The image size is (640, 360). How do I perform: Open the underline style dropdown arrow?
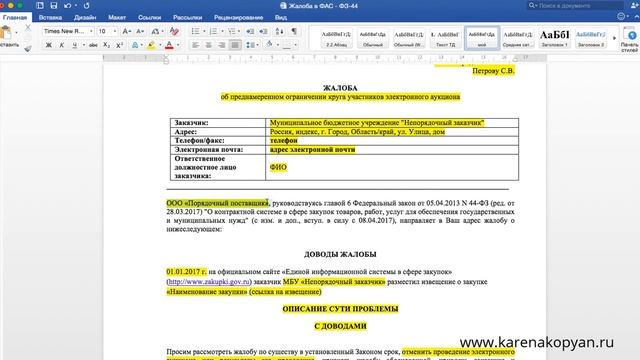click(84, 45)
